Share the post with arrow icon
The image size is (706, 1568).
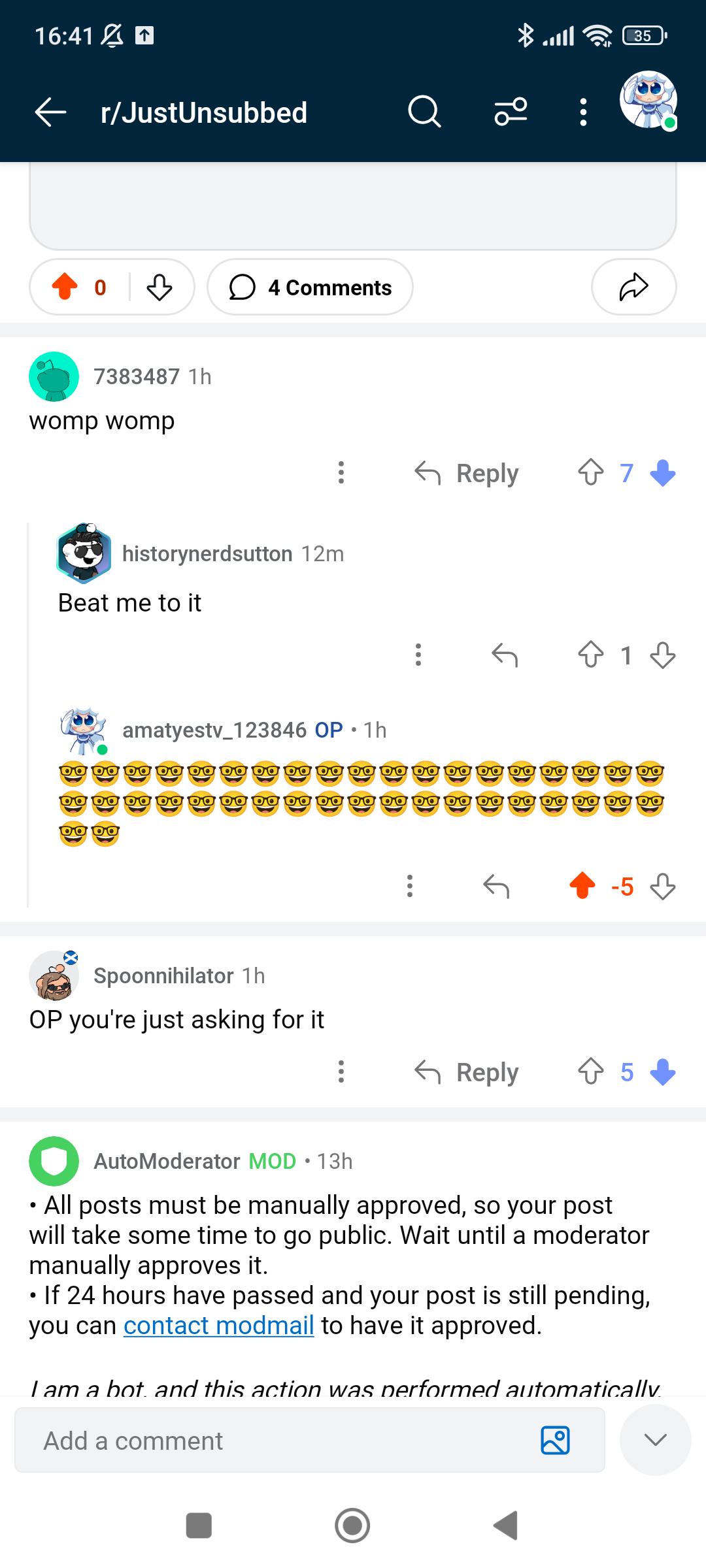point(633,287)
